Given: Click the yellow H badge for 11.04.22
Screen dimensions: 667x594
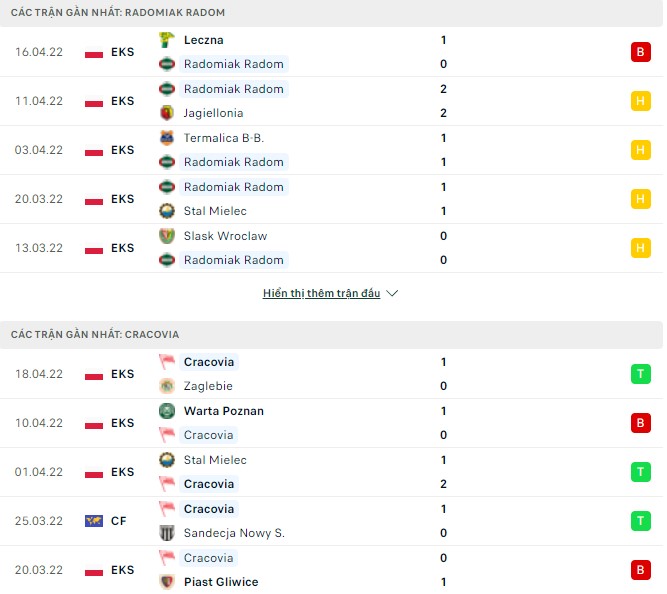Looking at the screenshot, I should click(x=640, y=101).
